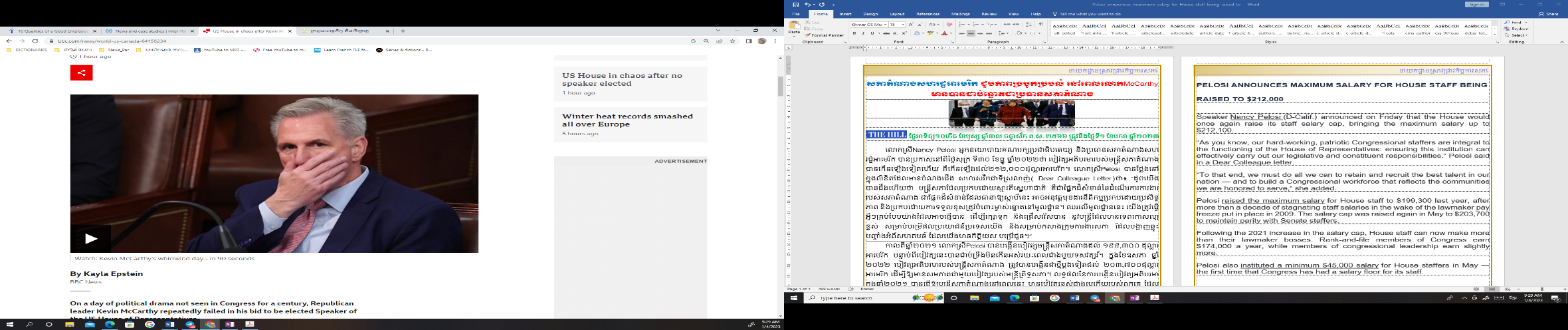Screen dimensions: 1568x330
Task: Open Chrome three-dot menu
Action: tap(775, 41)
